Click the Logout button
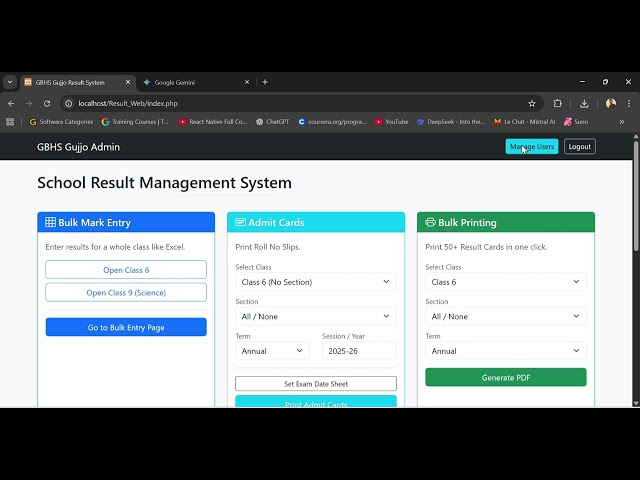This screenshot has width=640, height=480. click(x=580, y=147)
